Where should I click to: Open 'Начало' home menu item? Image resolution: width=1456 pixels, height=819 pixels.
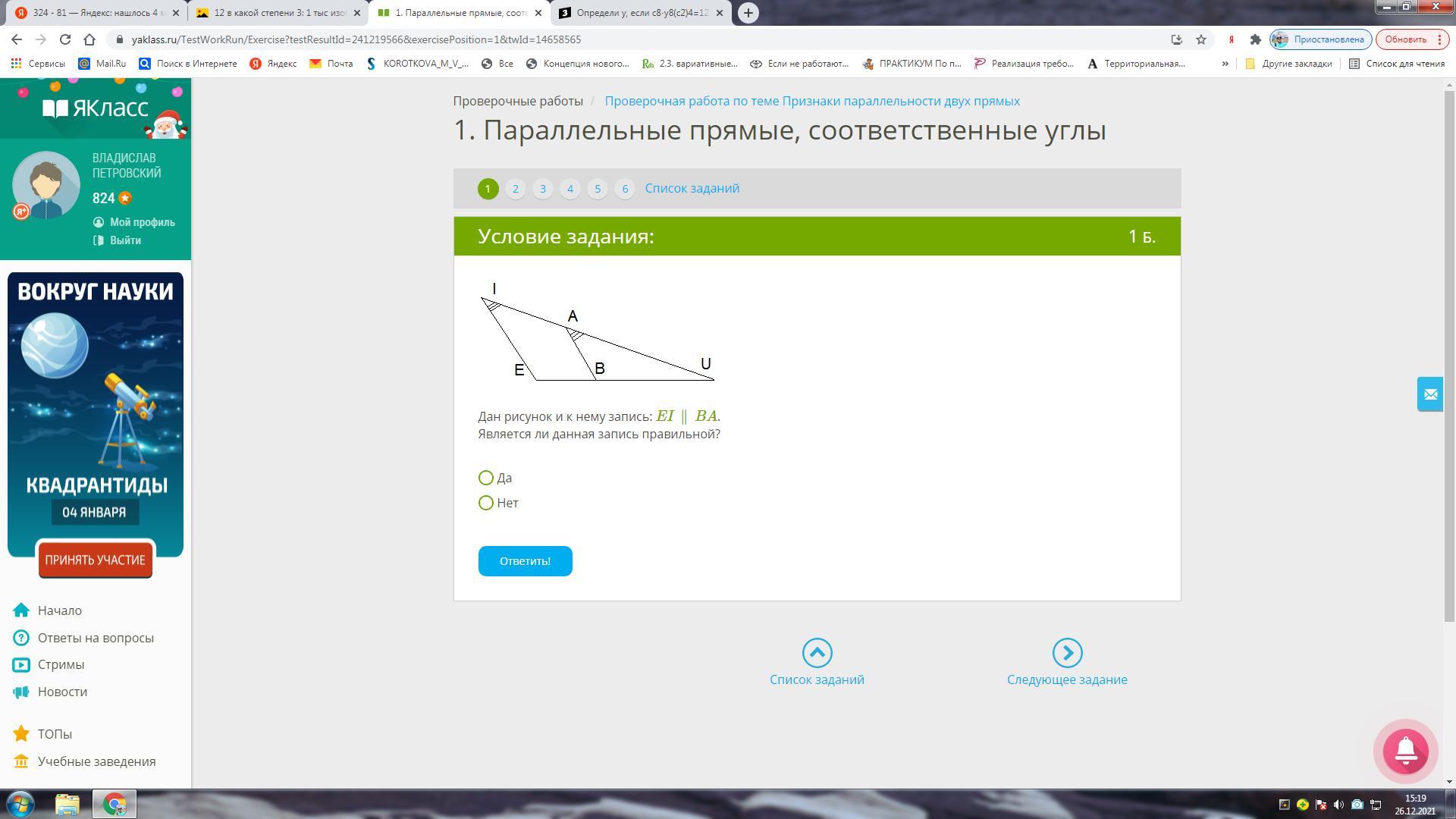tap(48, 610)
